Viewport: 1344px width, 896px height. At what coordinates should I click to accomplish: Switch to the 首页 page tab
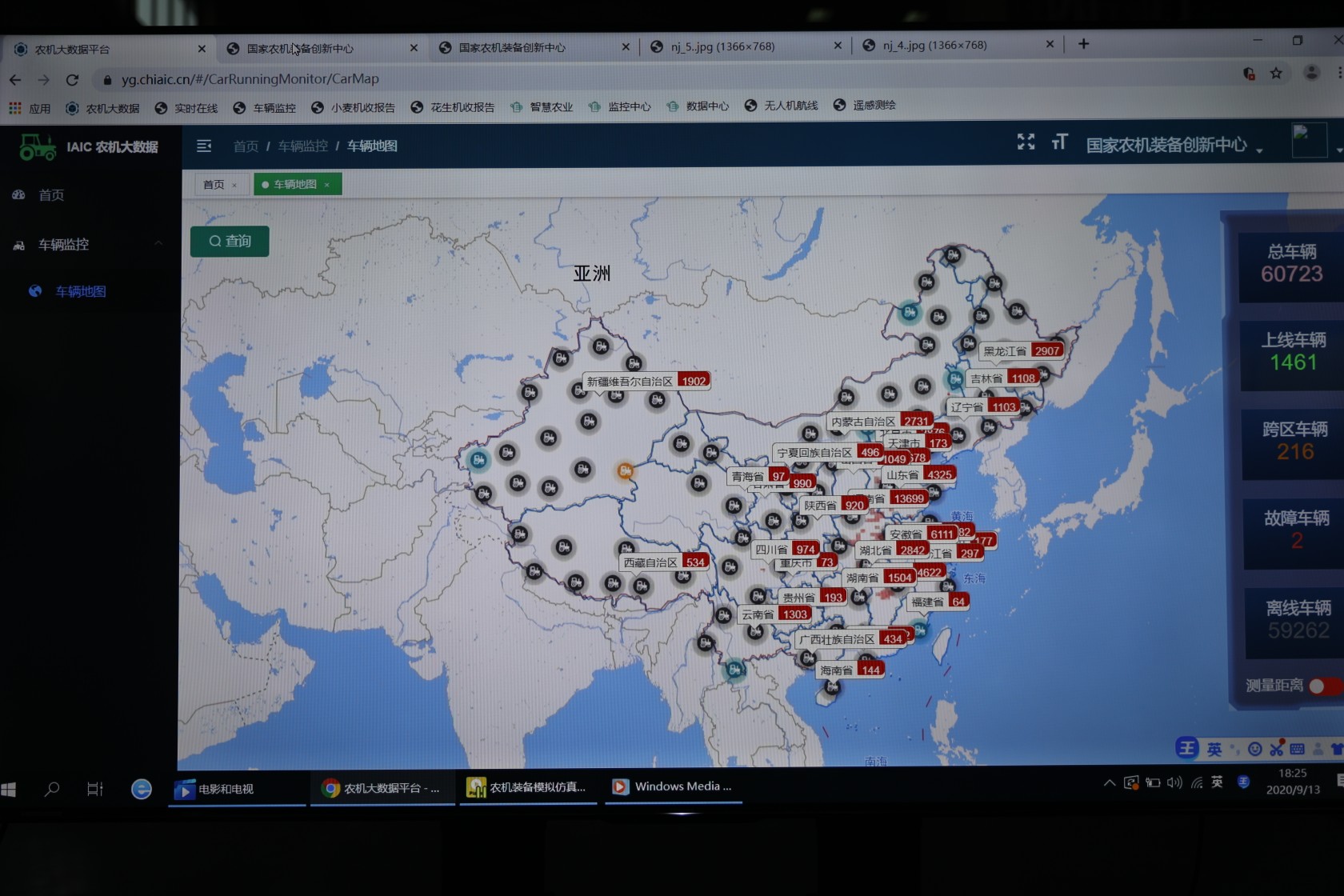coord(214,185)
